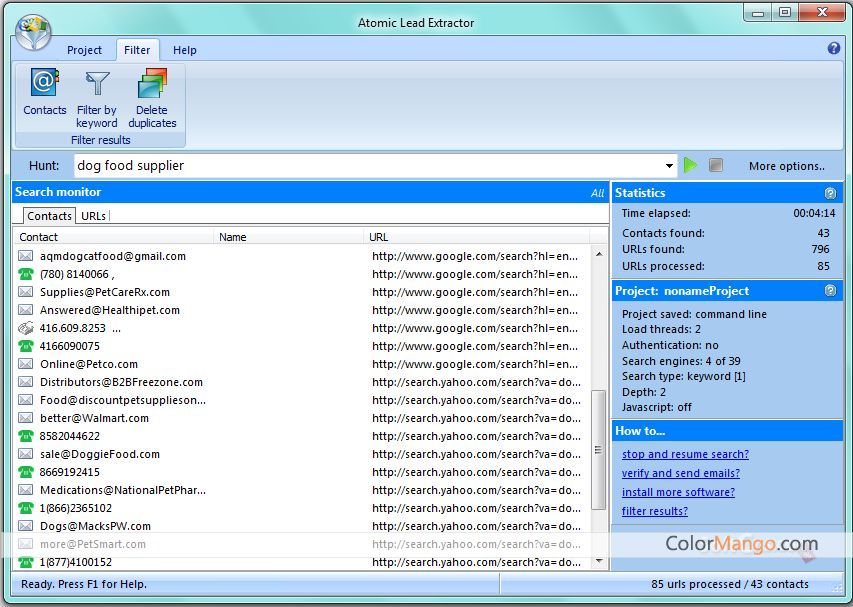Open the Contacts filter icon
853x607 pixels.
44,84
